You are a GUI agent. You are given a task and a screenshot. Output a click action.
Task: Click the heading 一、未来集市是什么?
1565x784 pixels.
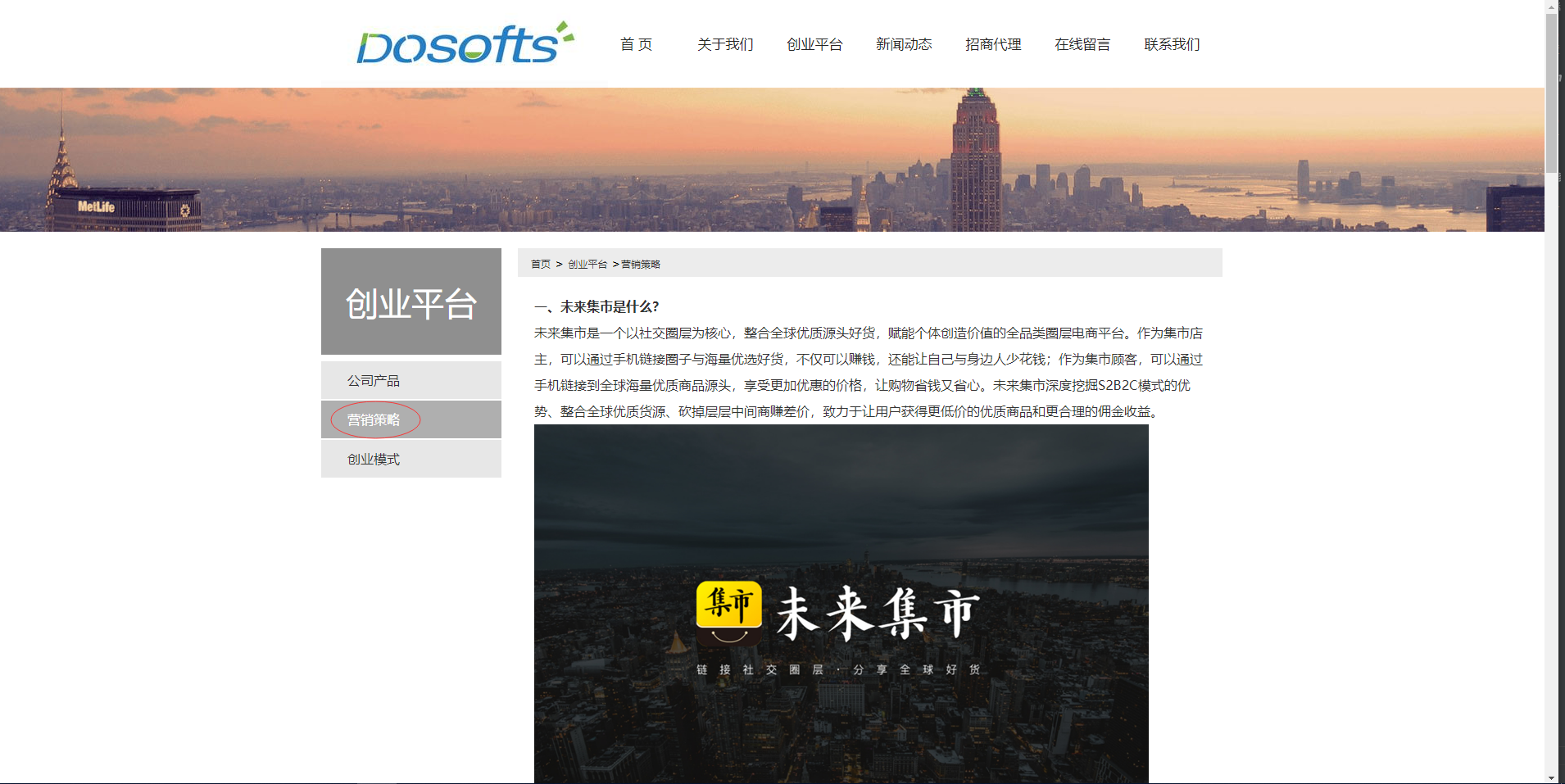(597, 306)
